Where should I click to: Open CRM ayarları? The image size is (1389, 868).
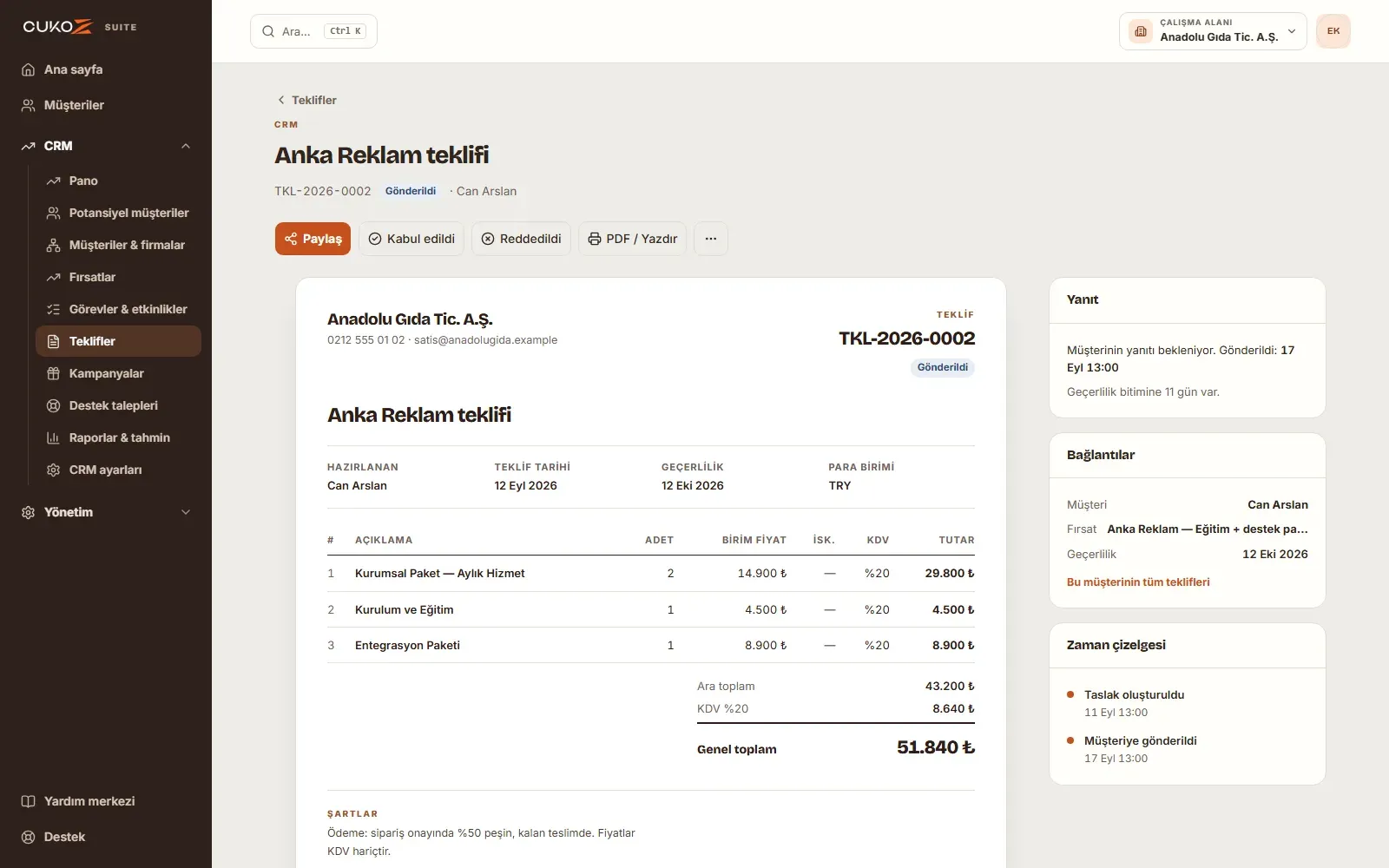(118, 470)
